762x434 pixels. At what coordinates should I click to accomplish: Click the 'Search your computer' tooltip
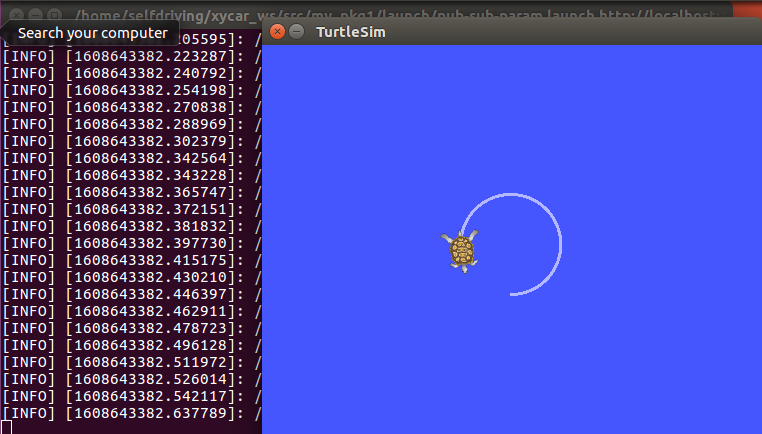92,33
